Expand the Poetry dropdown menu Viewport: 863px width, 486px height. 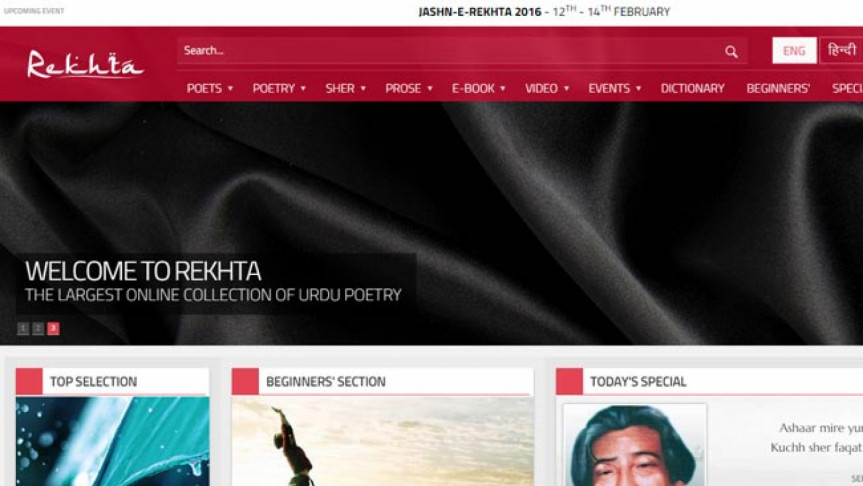279,88
